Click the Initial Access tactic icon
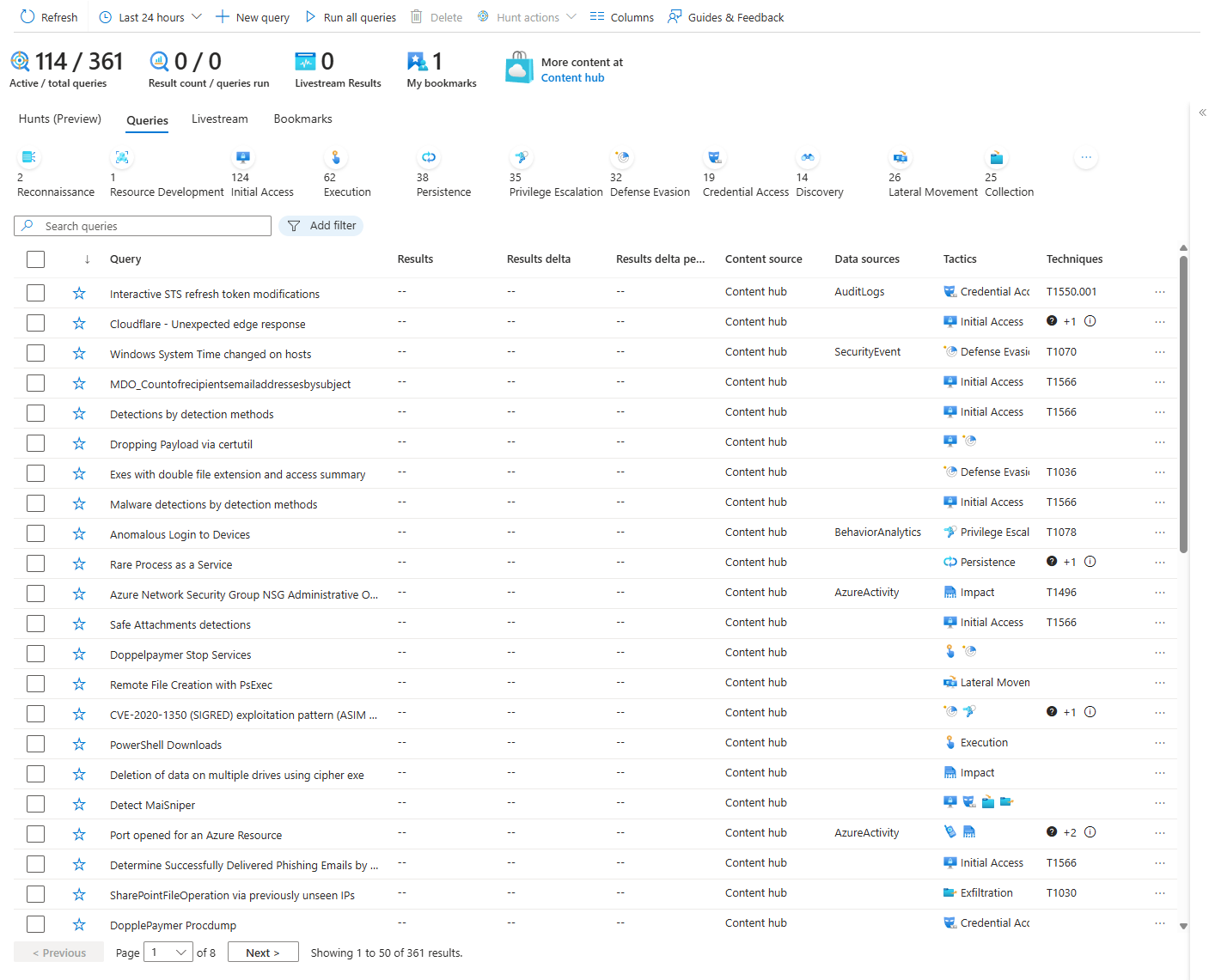Viewport: 1215px width, 980px height. (243, 157)
